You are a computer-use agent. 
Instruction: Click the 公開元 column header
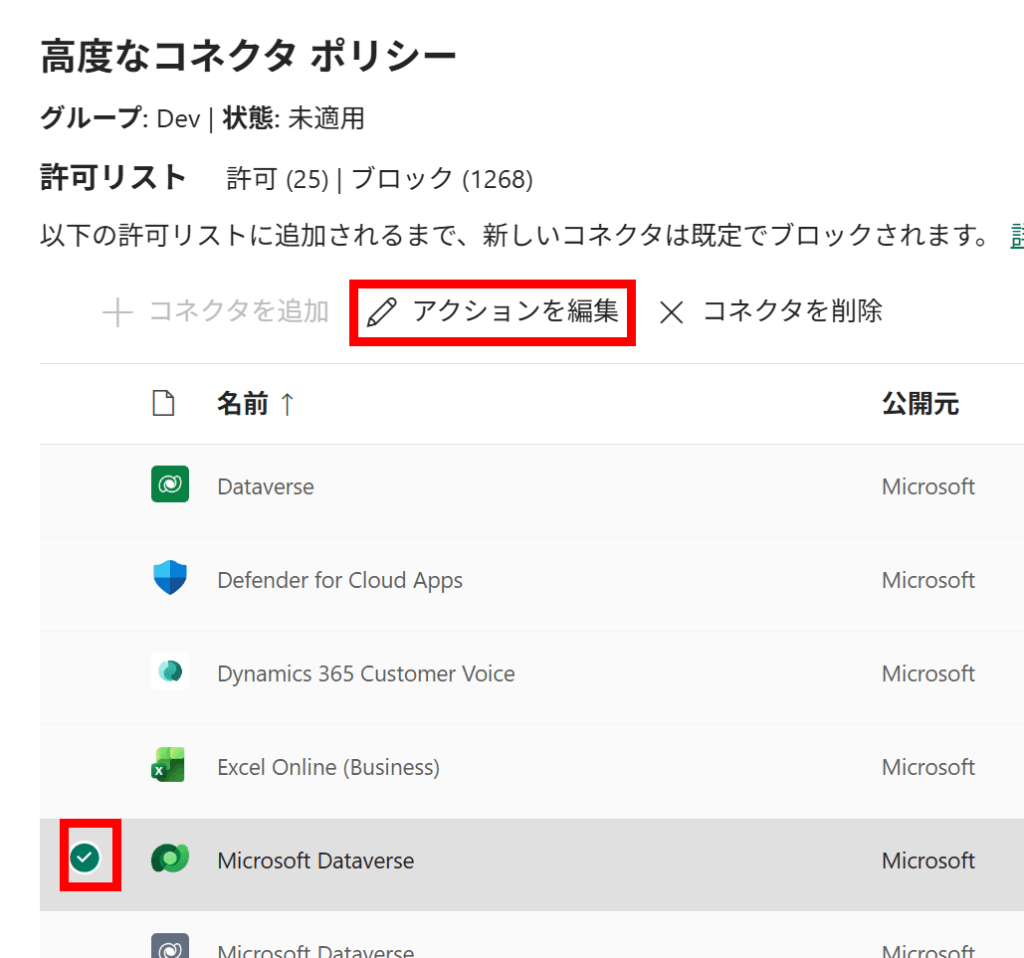click(919, 404)
